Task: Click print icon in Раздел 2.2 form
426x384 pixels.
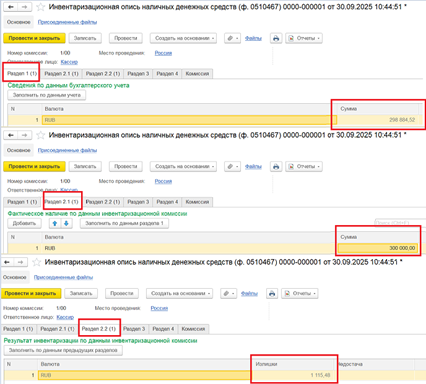Action: tap(272, 293)
